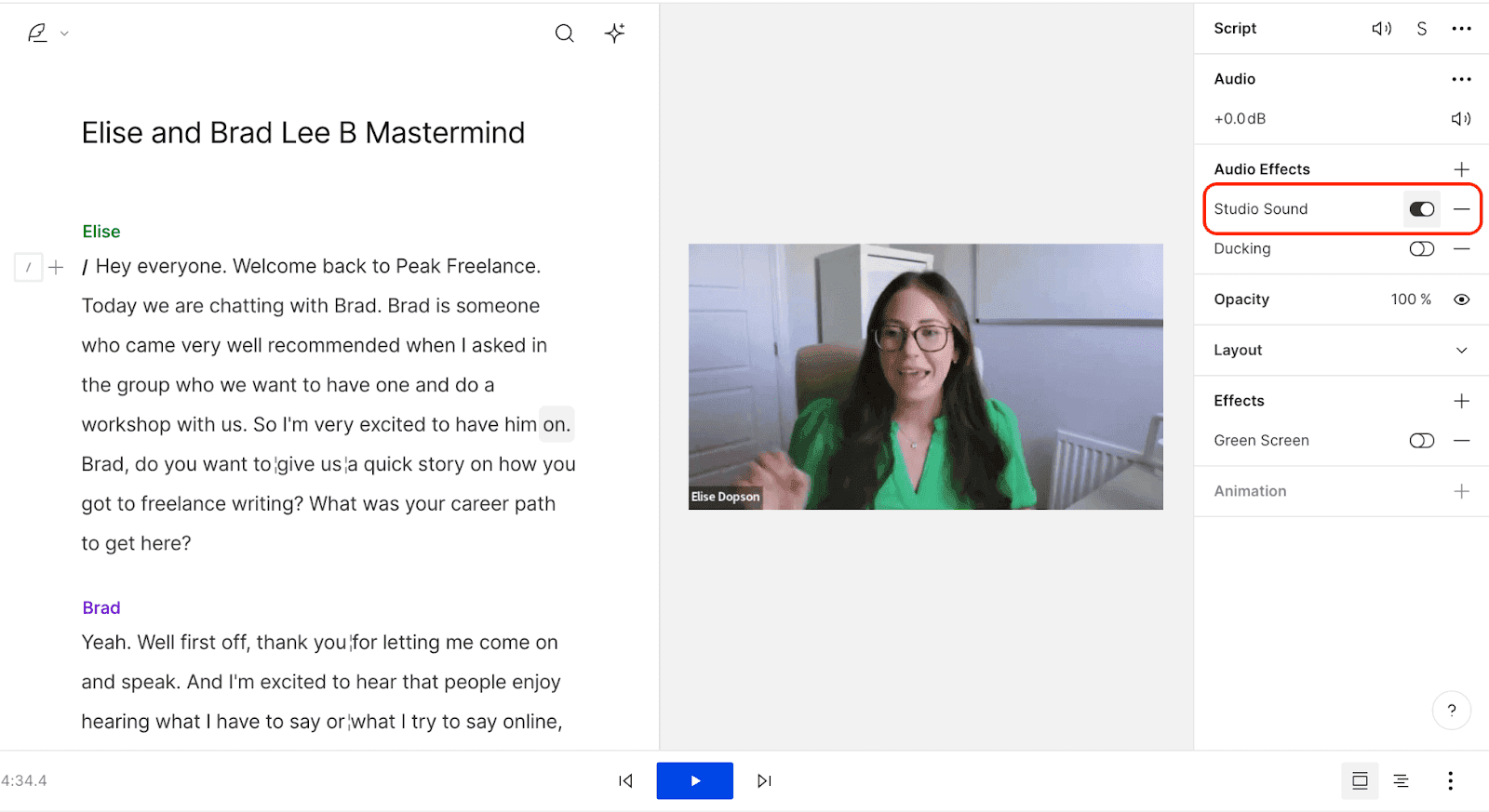Screen dimensions: 1489x812
Task: Toggle the Studio Sound switch
Action: pyautogui.click(x=1422, y=209)
